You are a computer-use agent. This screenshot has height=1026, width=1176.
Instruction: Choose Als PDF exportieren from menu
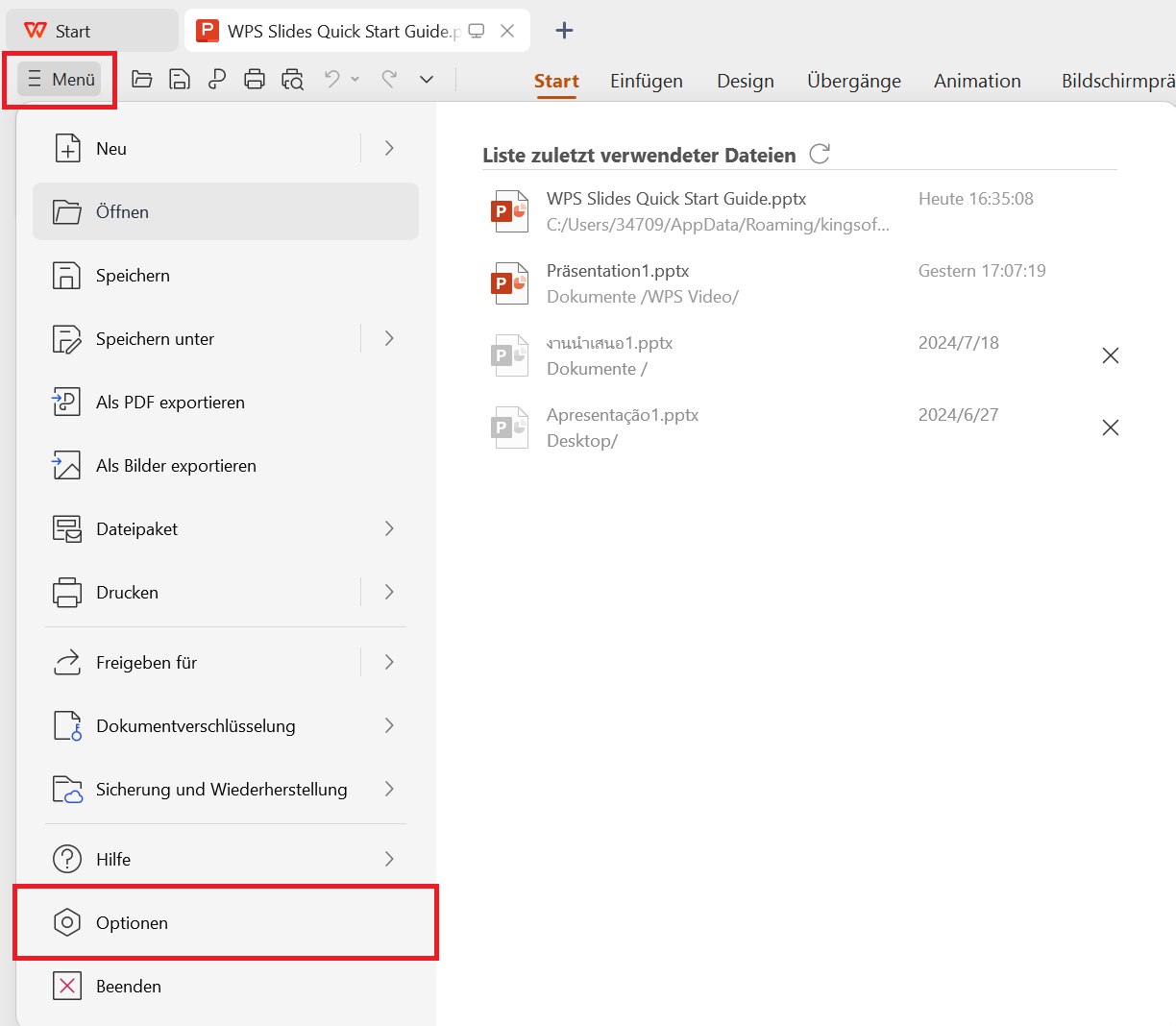coord(170,403)
